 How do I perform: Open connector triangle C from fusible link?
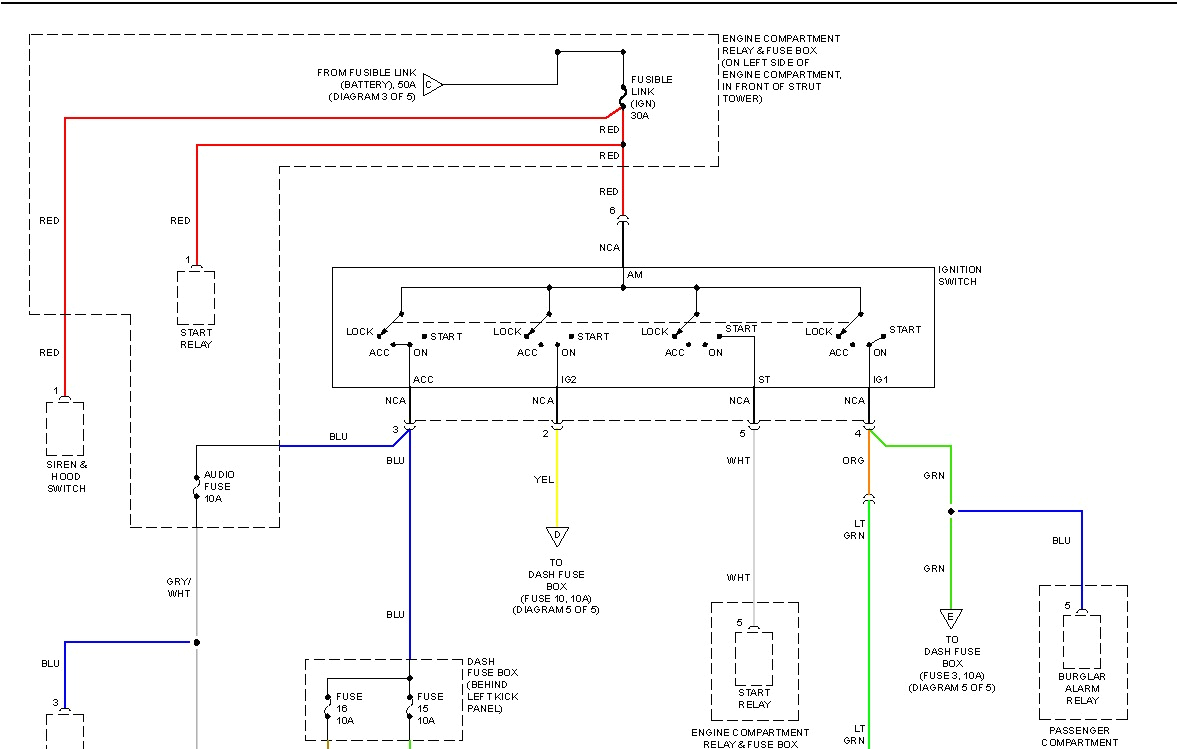tap(430, 85)
